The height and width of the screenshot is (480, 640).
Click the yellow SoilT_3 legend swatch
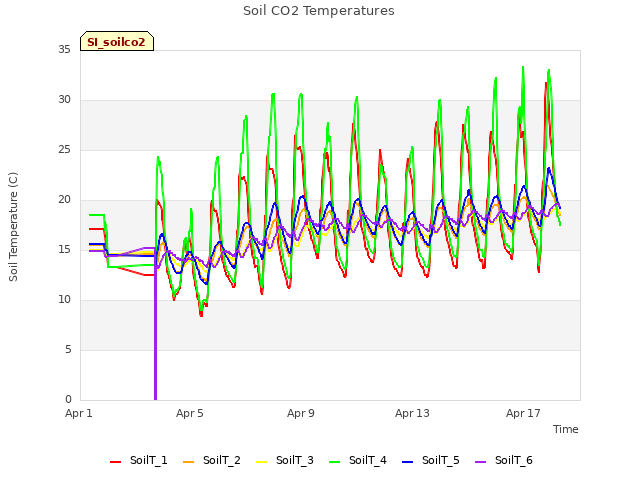pos(262,462)
